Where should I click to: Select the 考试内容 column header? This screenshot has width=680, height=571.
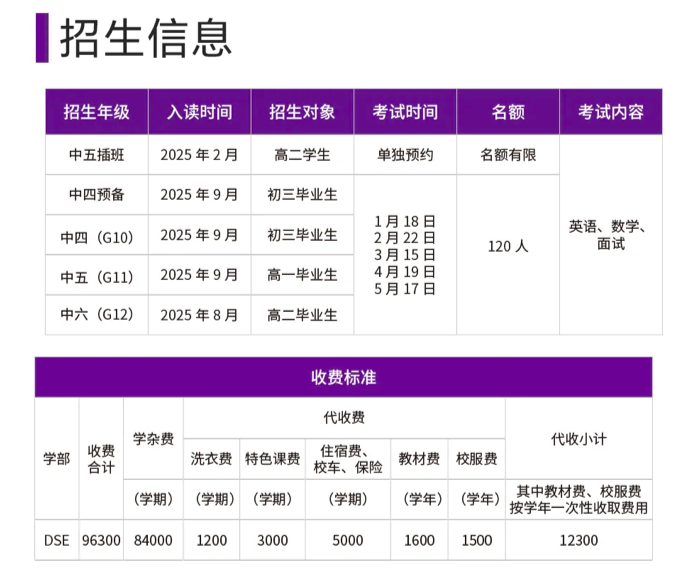click(x=610, y=112)
